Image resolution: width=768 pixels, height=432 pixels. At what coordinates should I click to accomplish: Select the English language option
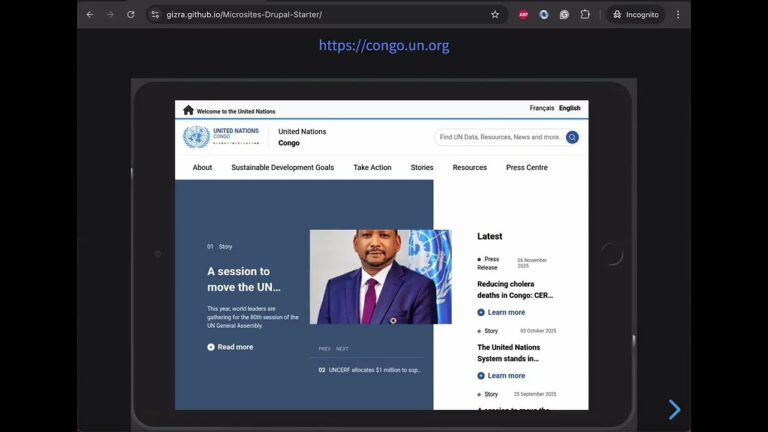point(570,108)
